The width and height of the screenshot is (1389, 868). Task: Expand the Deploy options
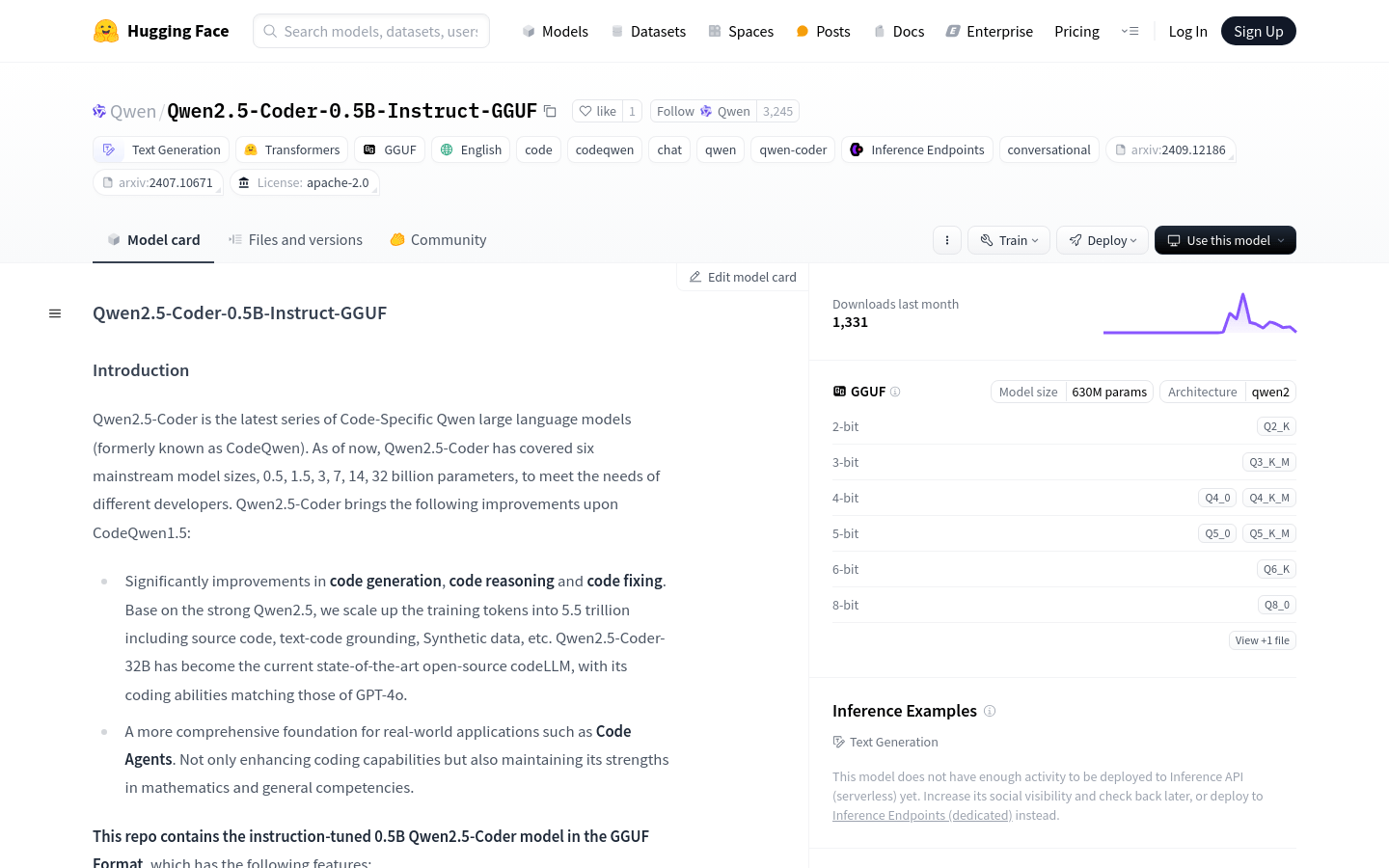pyautogui.click(x=1102, y=239)
